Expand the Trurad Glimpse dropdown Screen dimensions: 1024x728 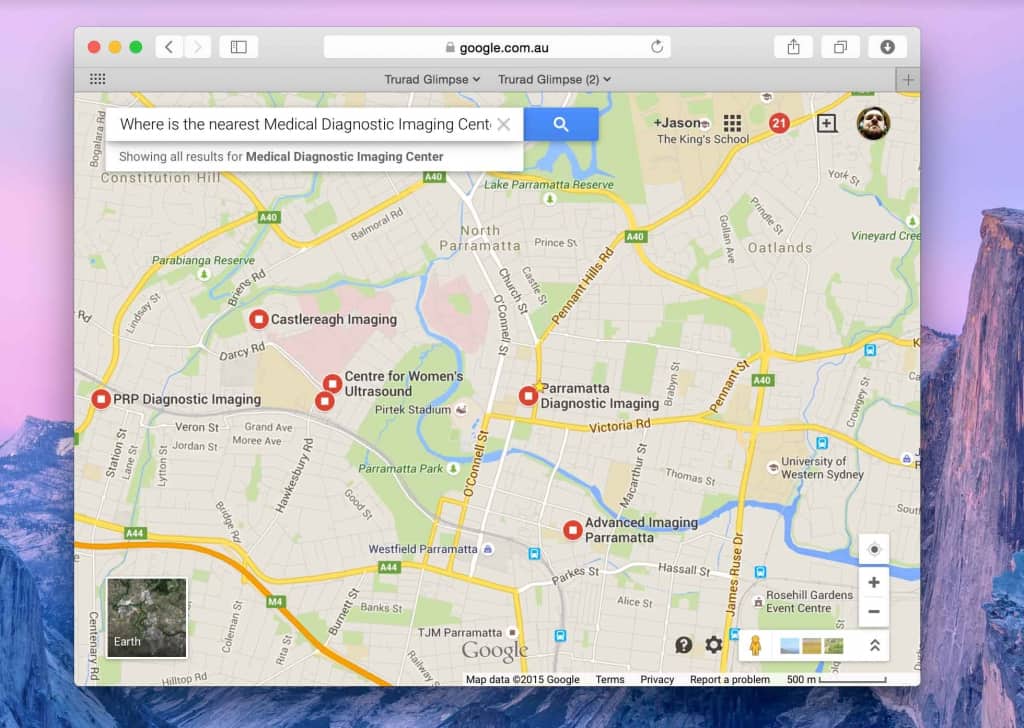click(x=432, y=79)
